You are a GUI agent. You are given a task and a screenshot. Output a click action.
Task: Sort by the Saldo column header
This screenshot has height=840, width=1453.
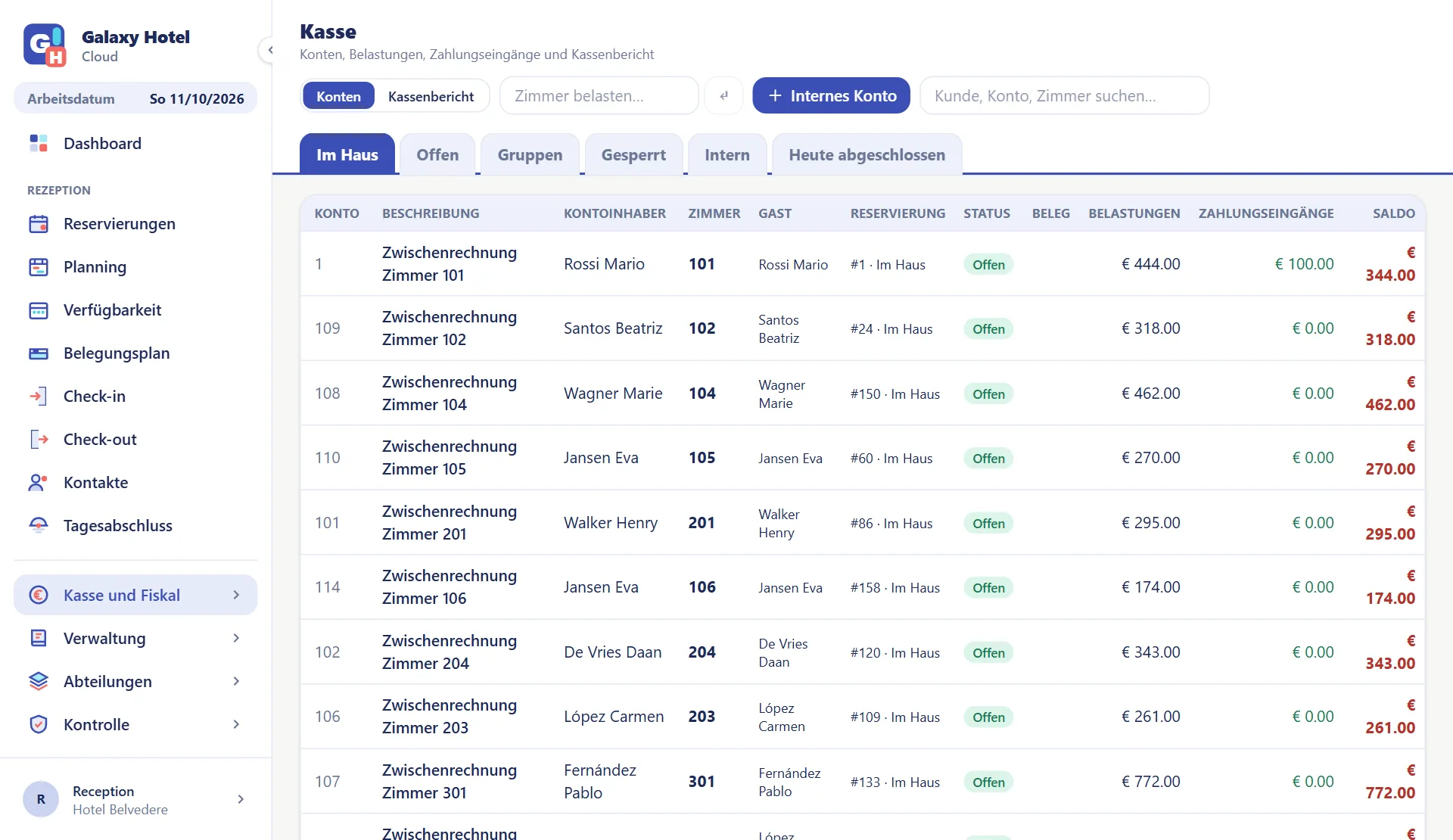1393,213
